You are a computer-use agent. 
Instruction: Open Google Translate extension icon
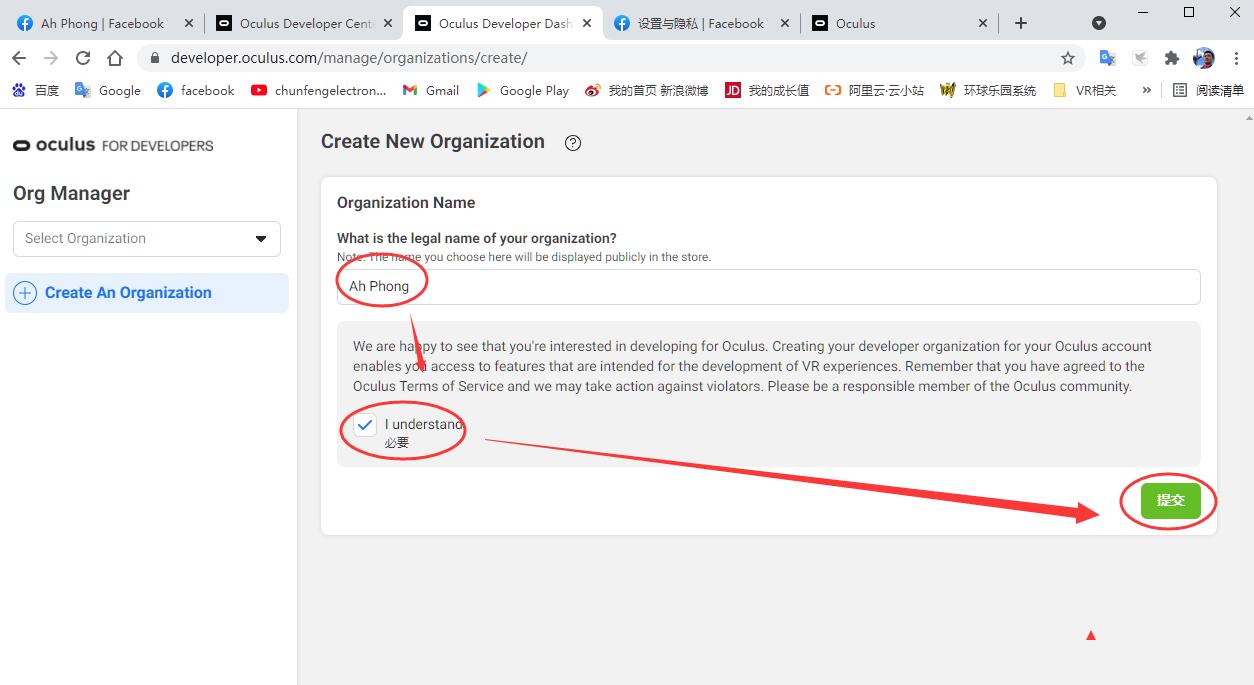(1108, 58)
